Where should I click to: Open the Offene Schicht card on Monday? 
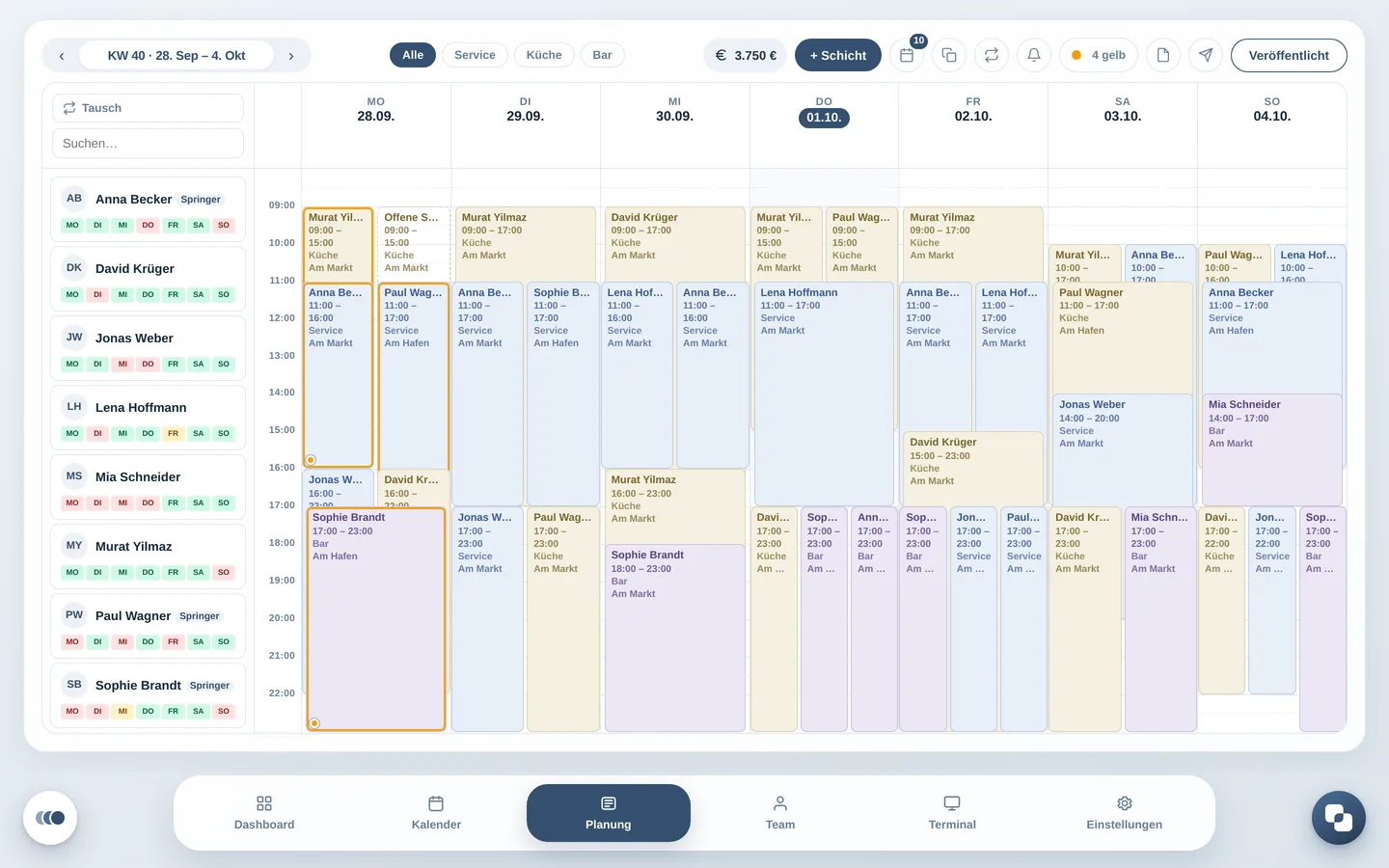(x=413, y=243)
